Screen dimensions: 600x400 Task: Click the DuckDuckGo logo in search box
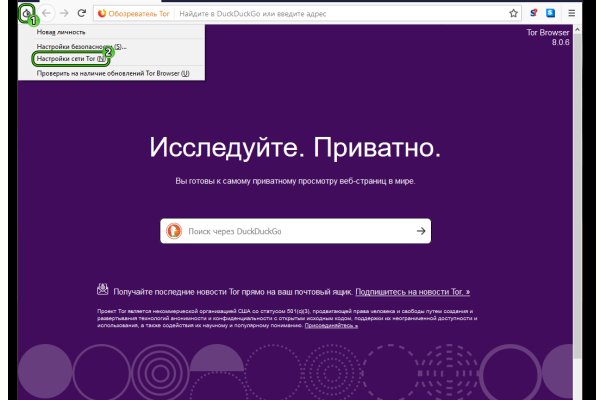174,231
